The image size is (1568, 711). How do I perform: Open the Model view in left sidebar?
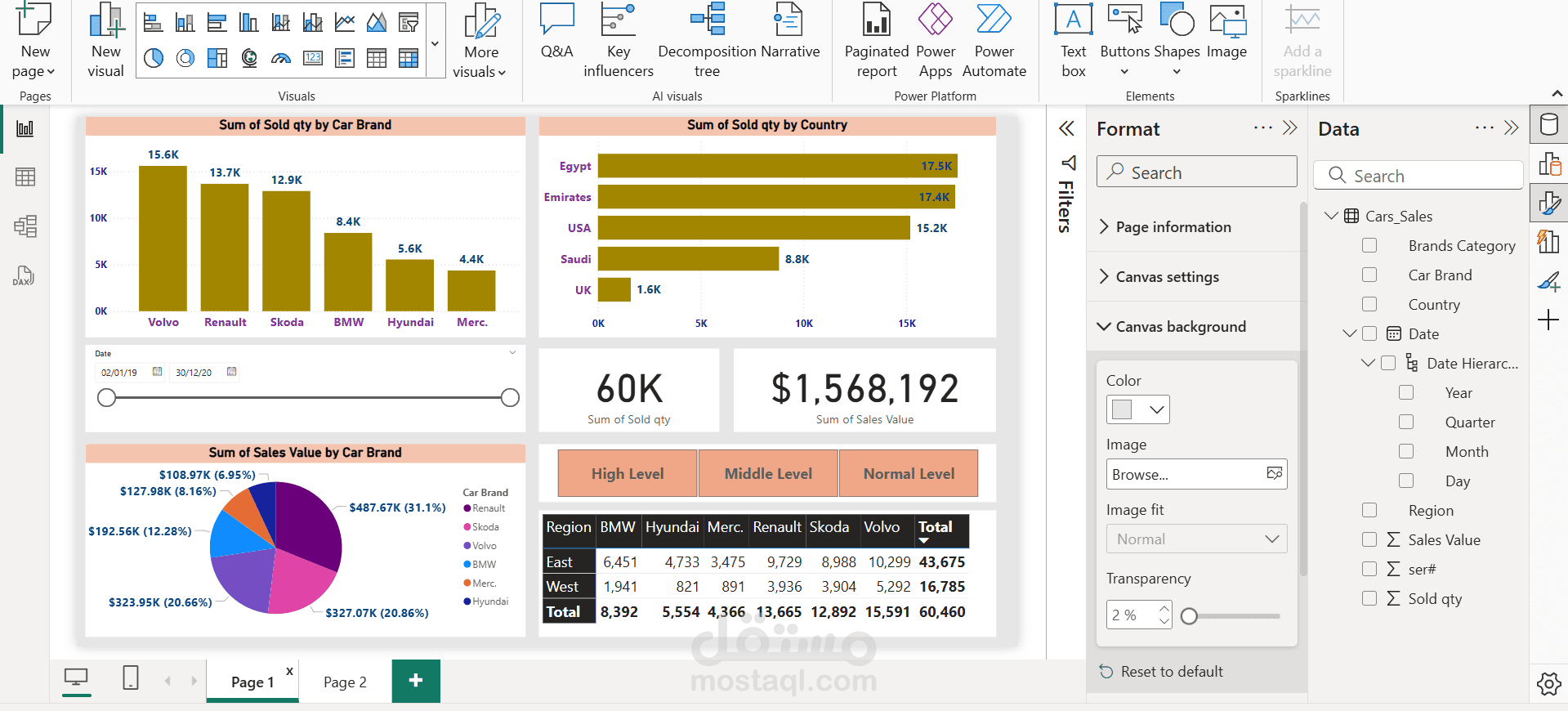point(25,226)
